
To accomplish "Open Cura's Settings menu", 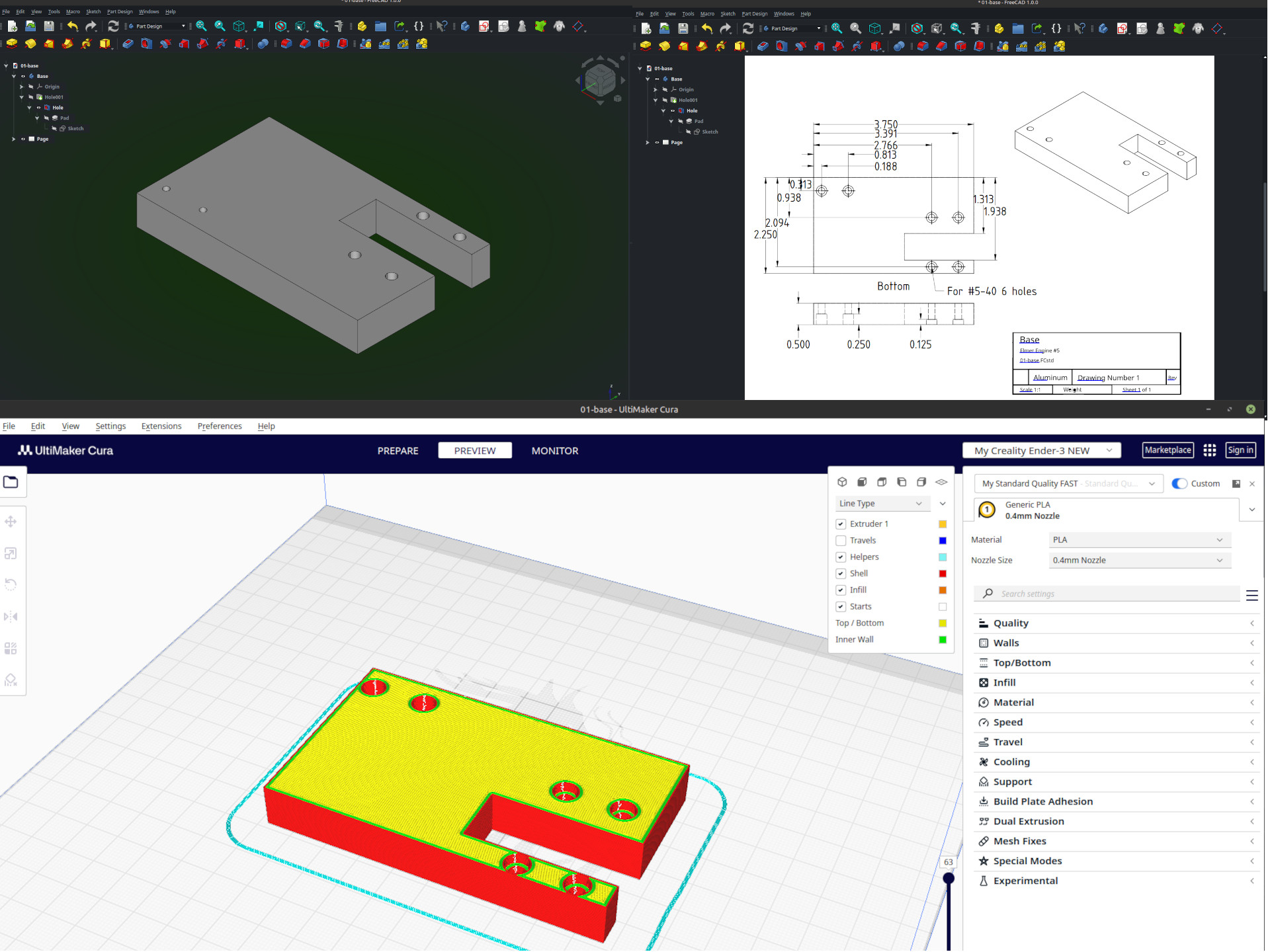I will click(110, 426).
